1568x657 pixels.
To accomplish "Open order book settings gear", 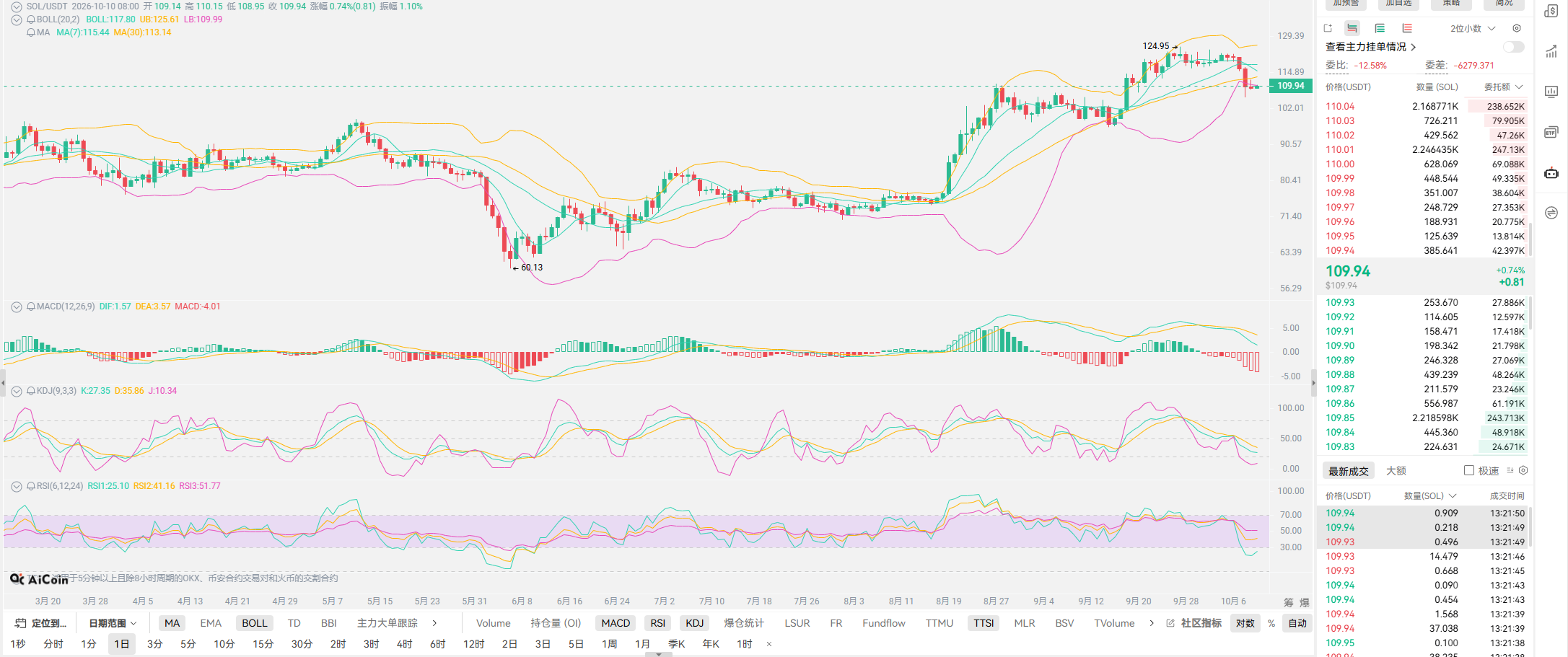I will tap(1517, 28).
